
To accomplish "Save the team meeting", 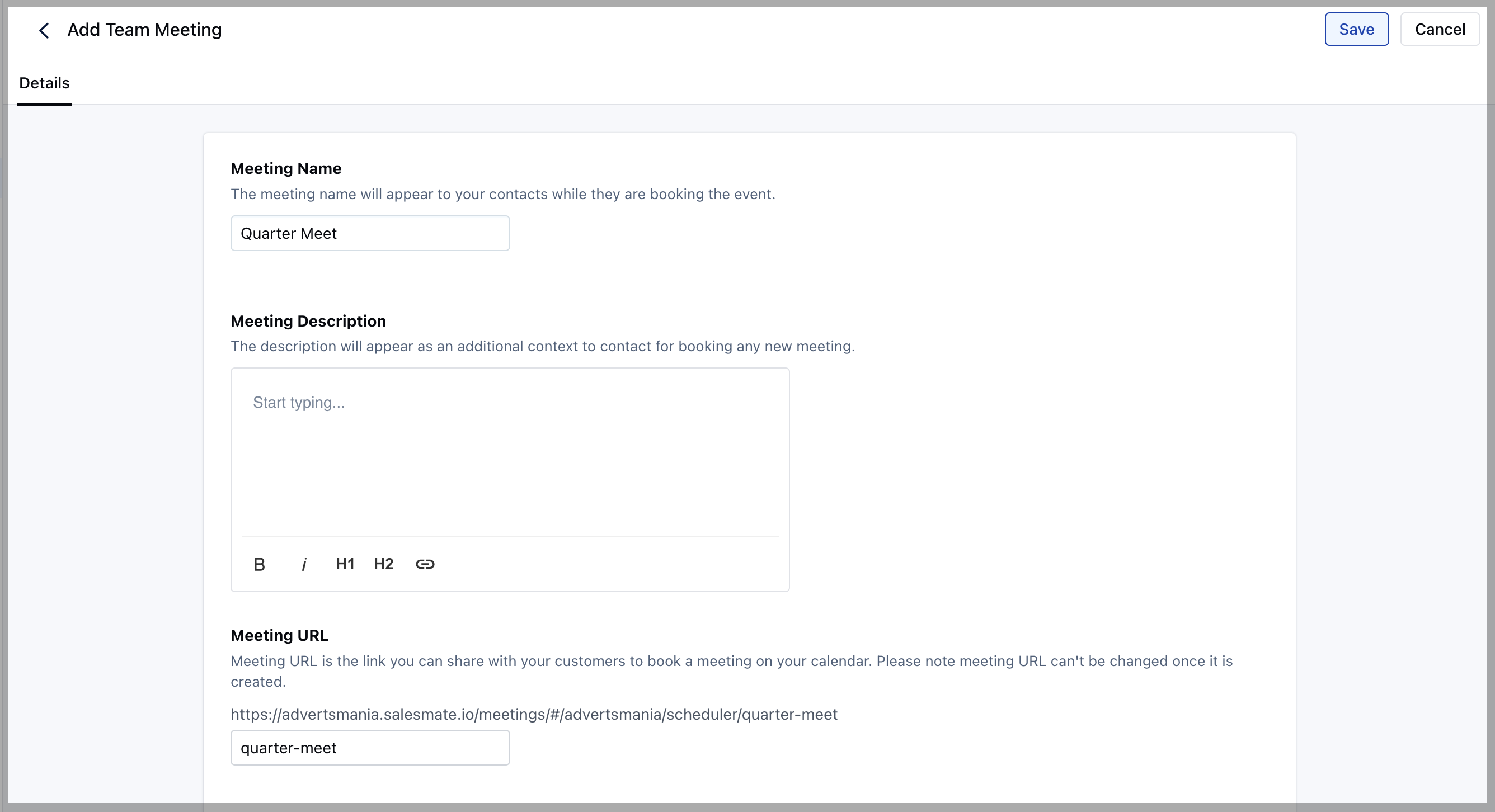I will point(1356,29).
